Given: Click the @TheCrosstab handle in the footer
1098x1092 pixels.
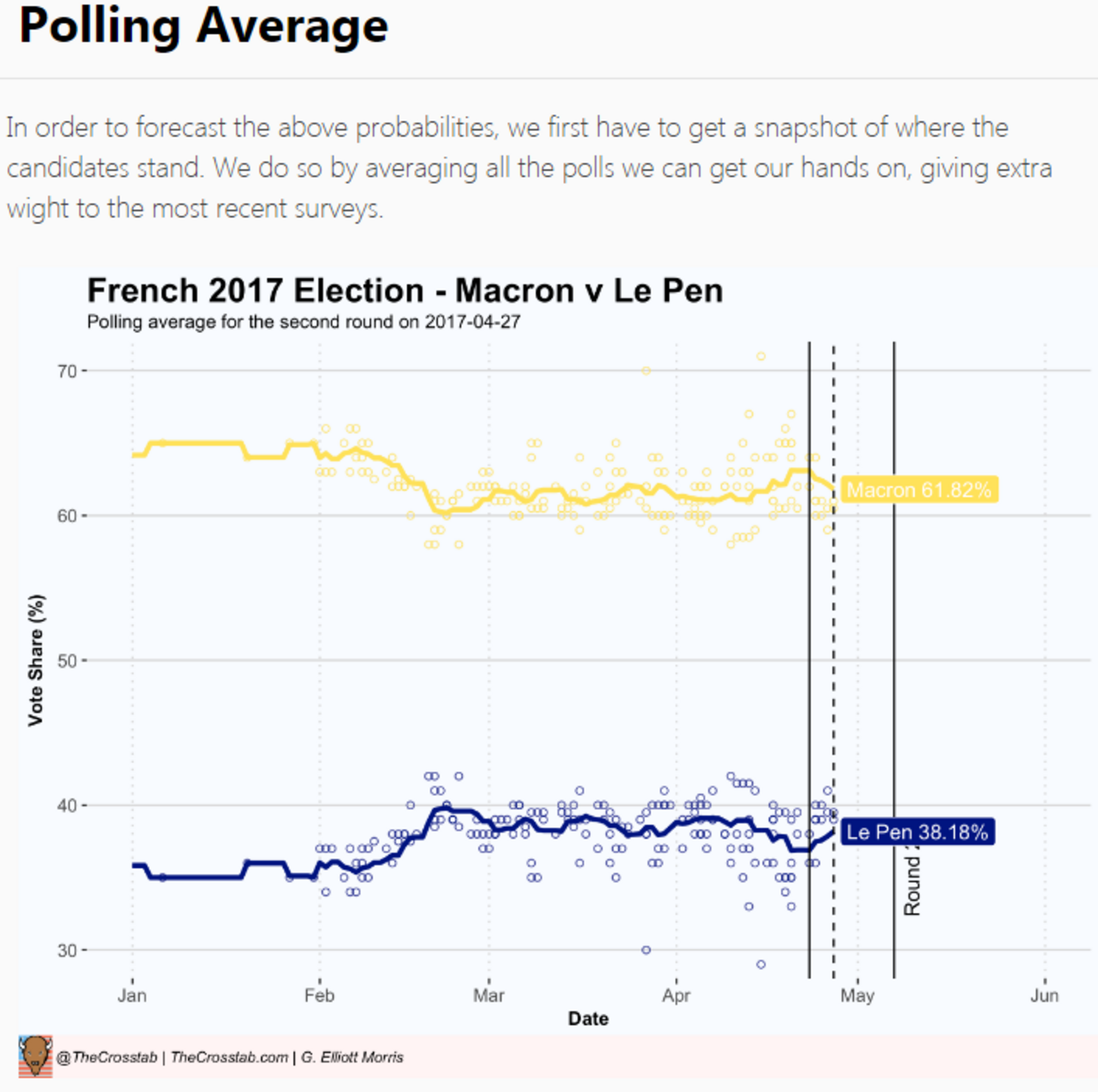Looking at the screenshot, I should [x=107, y=1058].
